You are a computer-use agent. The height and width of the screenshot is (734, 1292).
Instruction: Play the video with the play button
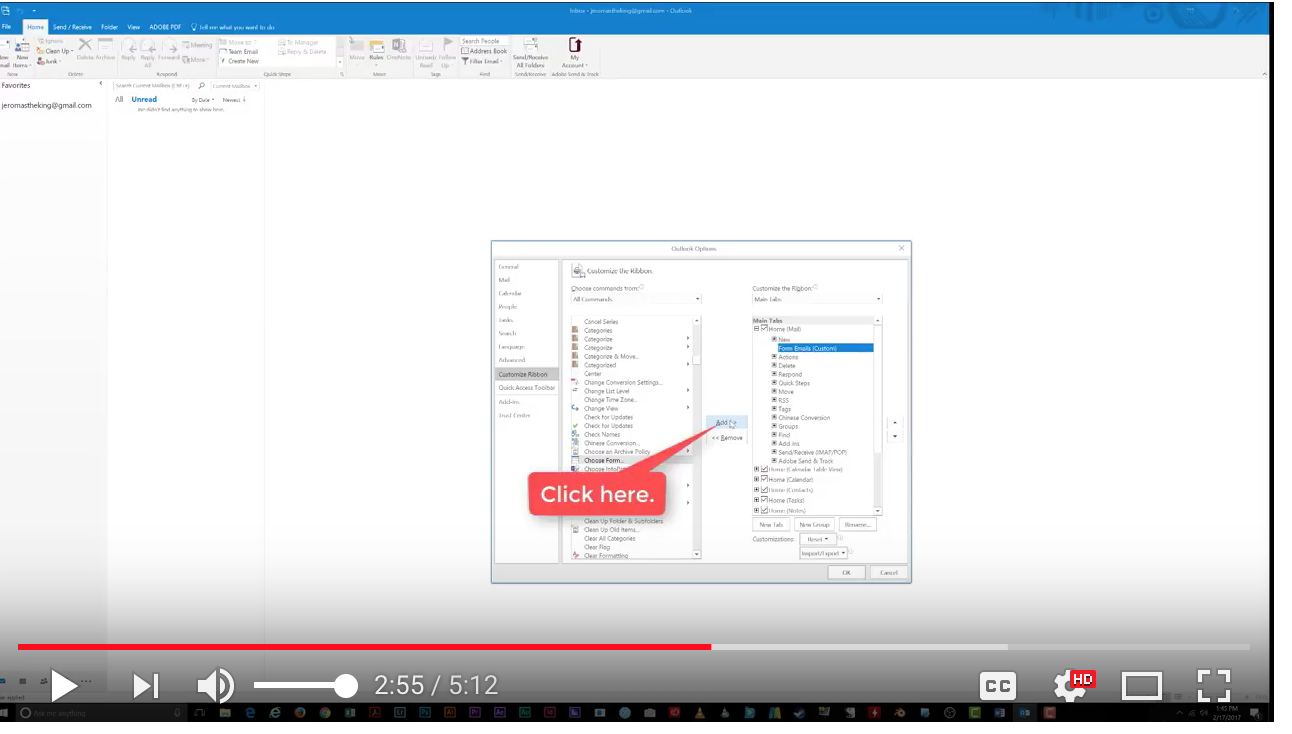[x=64, y=685]
